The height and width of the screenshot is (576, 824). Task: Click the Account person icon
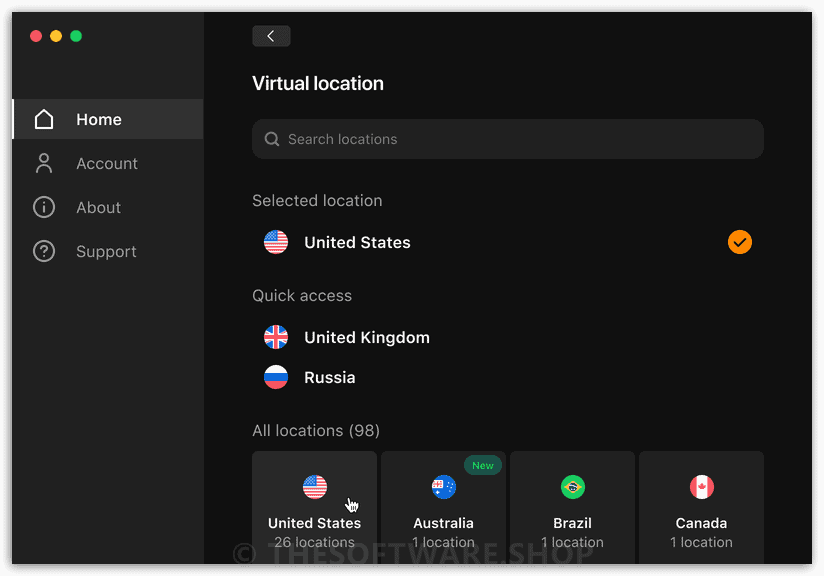coord(44,163)
